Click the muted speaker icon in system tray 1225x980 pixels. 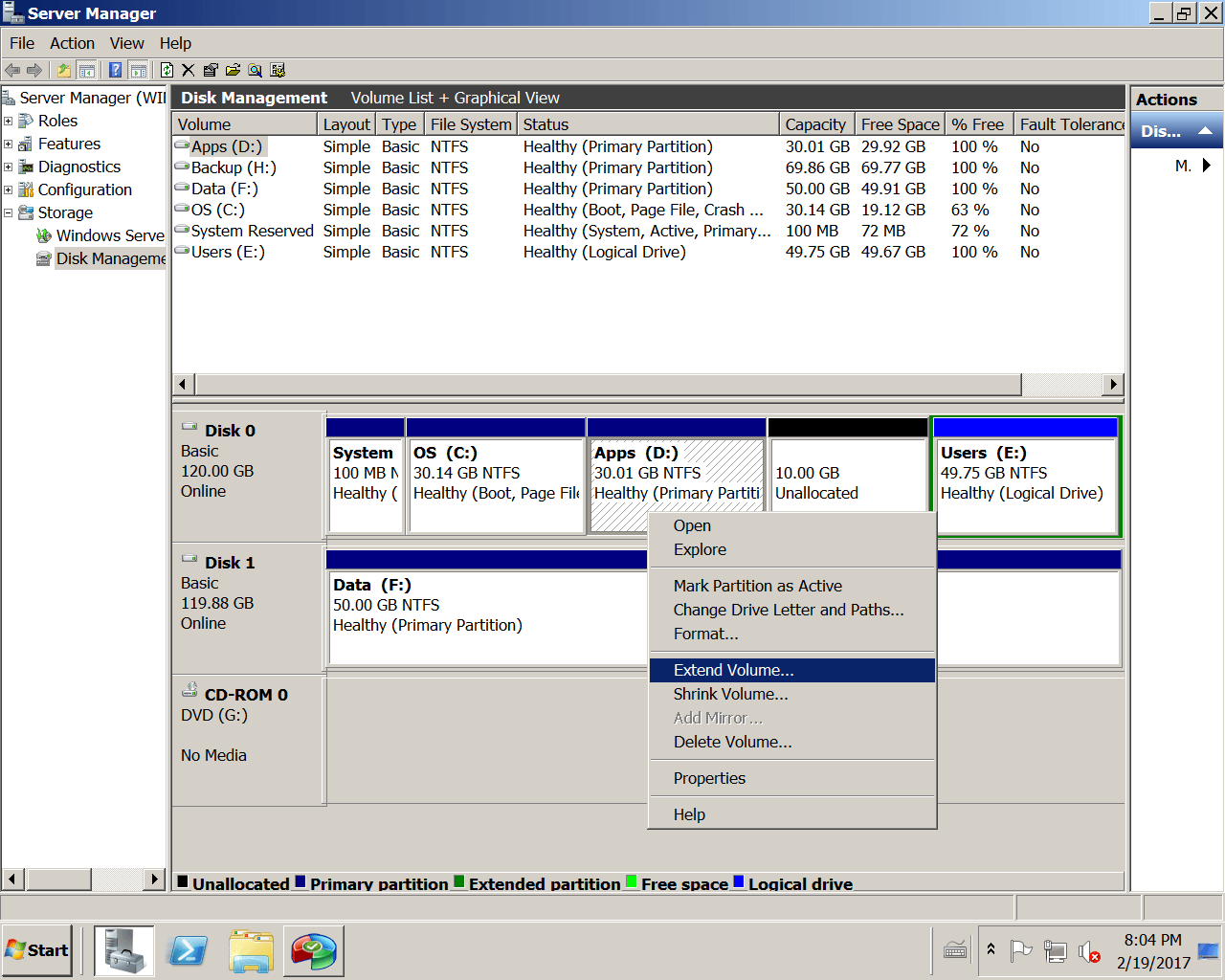pyautogui.click(x=1088, y=951)
